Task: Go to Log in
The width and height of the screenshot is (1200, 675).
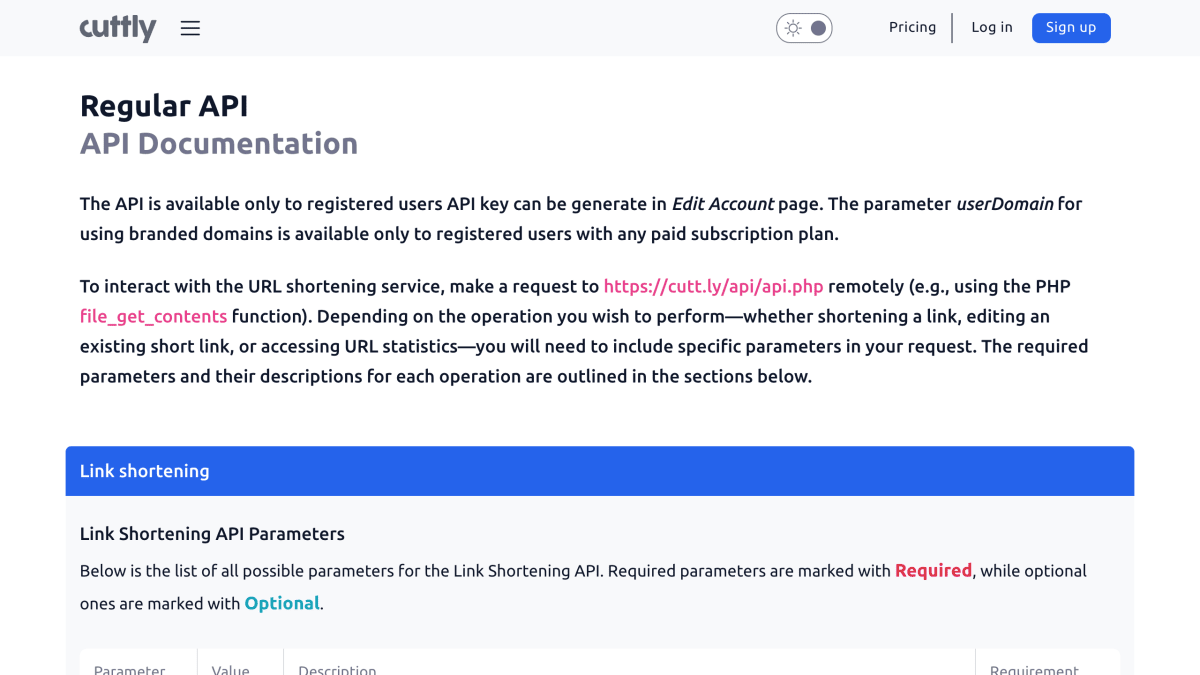Action: pyautogui.click(x=992, y=27)
